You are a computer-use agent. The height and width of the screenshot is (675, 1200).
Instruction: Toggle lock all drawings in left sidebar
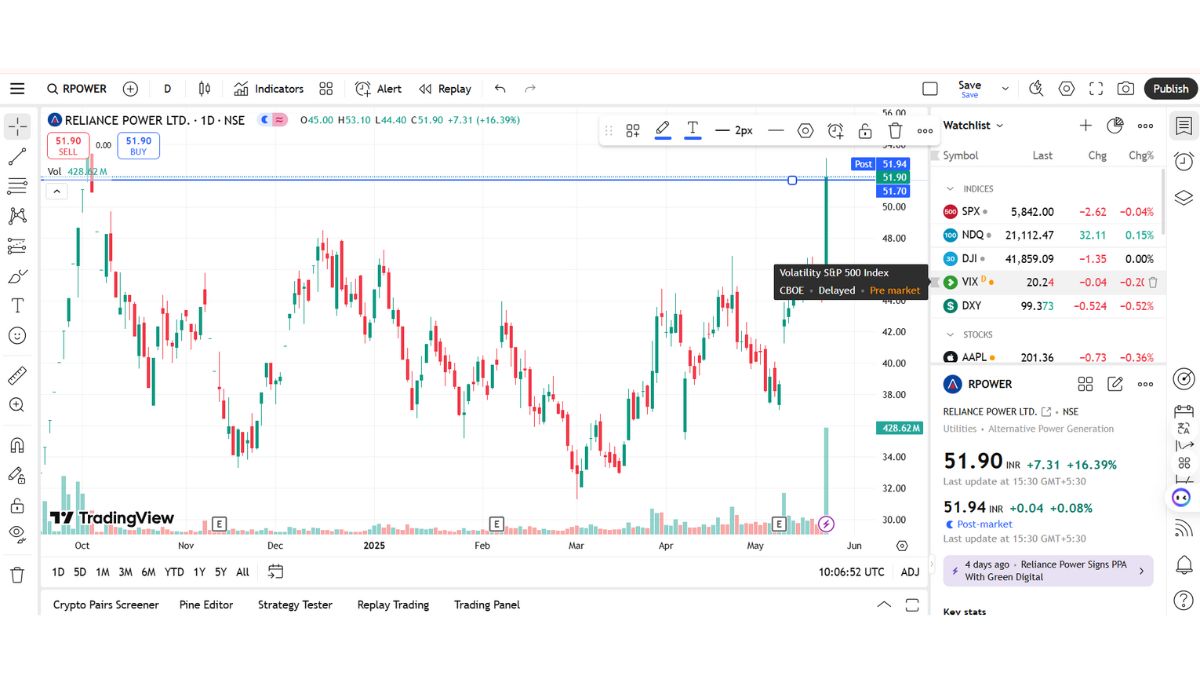coord(17,505)
